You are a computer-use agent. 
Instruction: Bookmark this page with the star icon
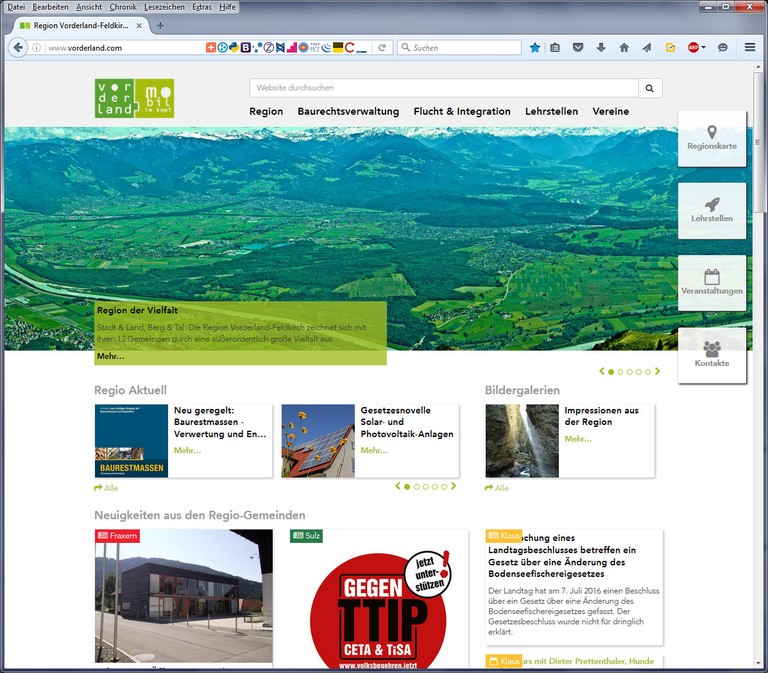click(535, 47)
